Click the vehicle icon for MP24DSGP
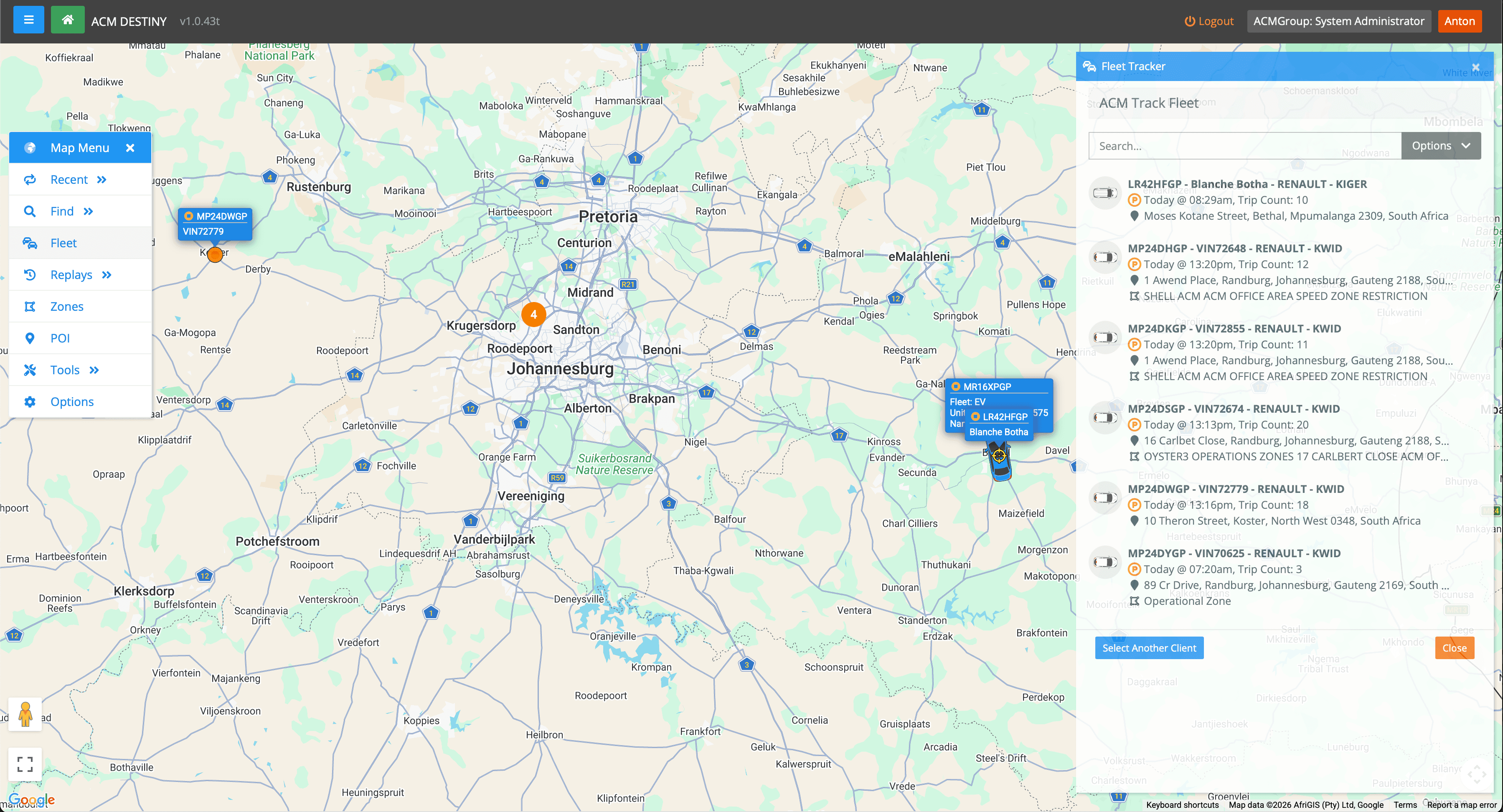This screenshot has width=1503, height=812. [1105, 417]
